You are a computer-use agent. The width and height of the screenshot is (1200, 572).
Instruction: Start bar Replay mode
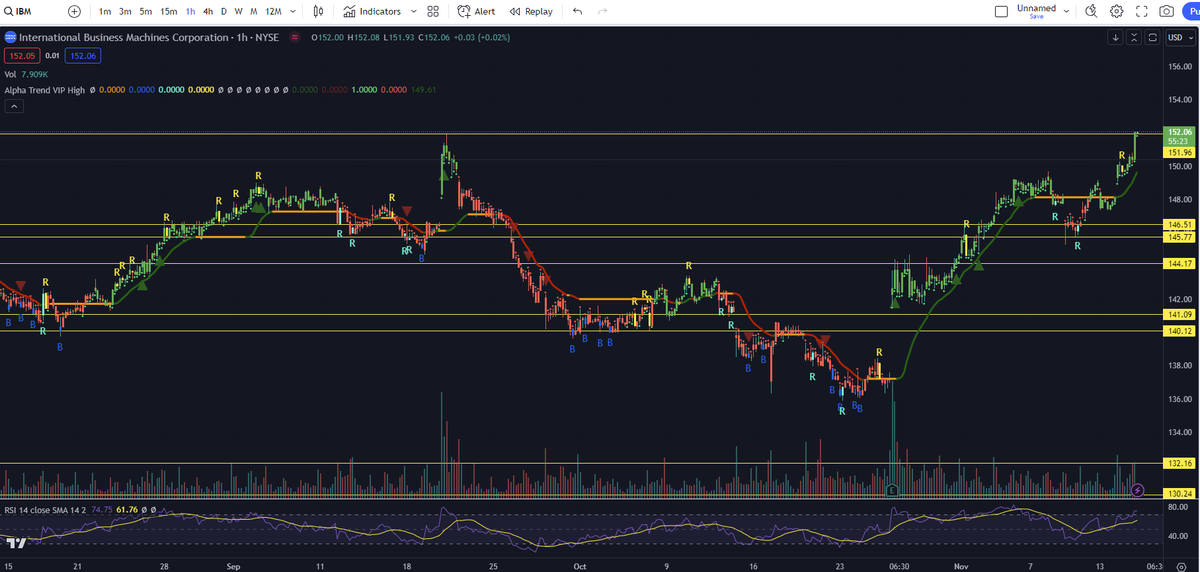[x=530, y=12]
